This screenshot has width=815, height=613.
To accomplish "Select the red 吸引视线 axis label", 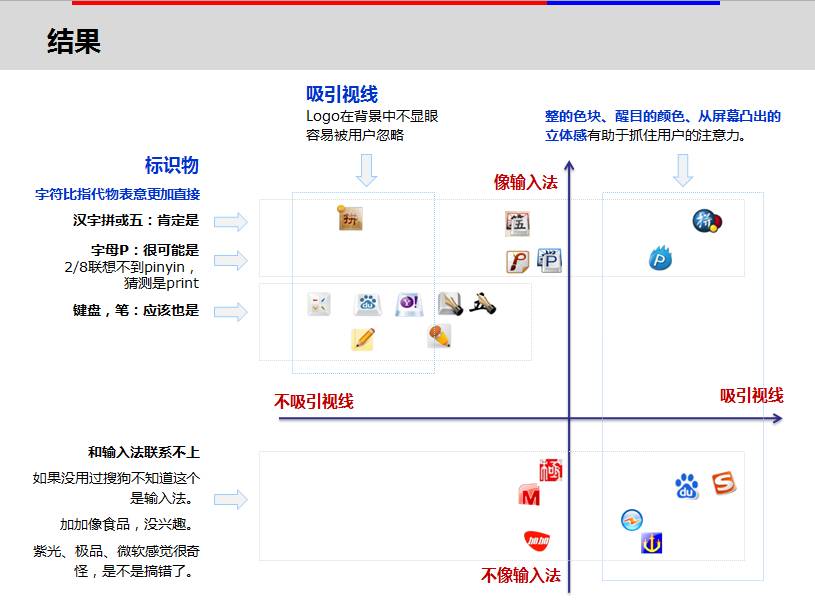I will click(x=752, y=396).
